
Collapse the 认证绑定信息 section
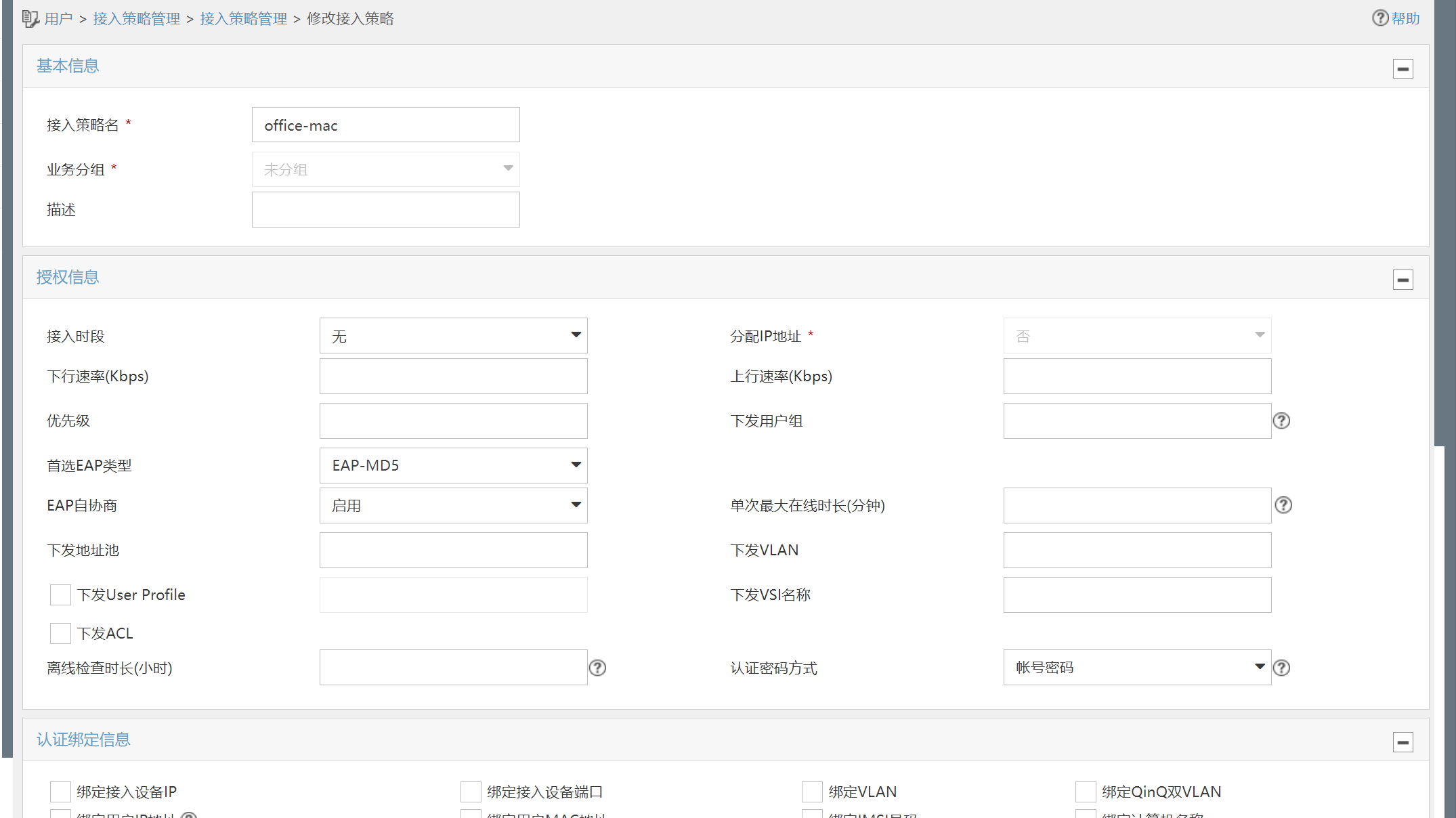(x=1403, y=742)
